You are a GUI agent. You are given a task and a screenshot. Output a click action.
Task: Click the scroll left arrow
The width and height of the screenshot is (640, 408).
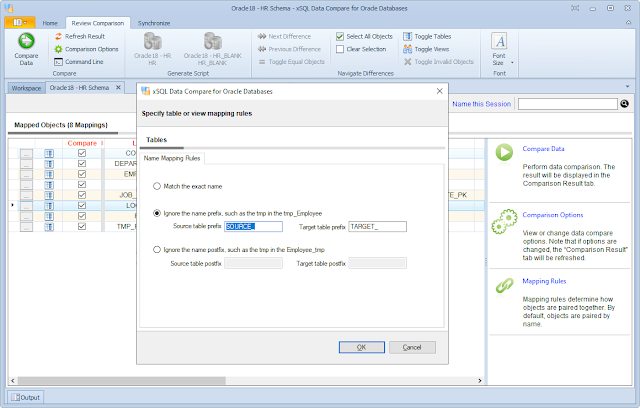[13, 381]
